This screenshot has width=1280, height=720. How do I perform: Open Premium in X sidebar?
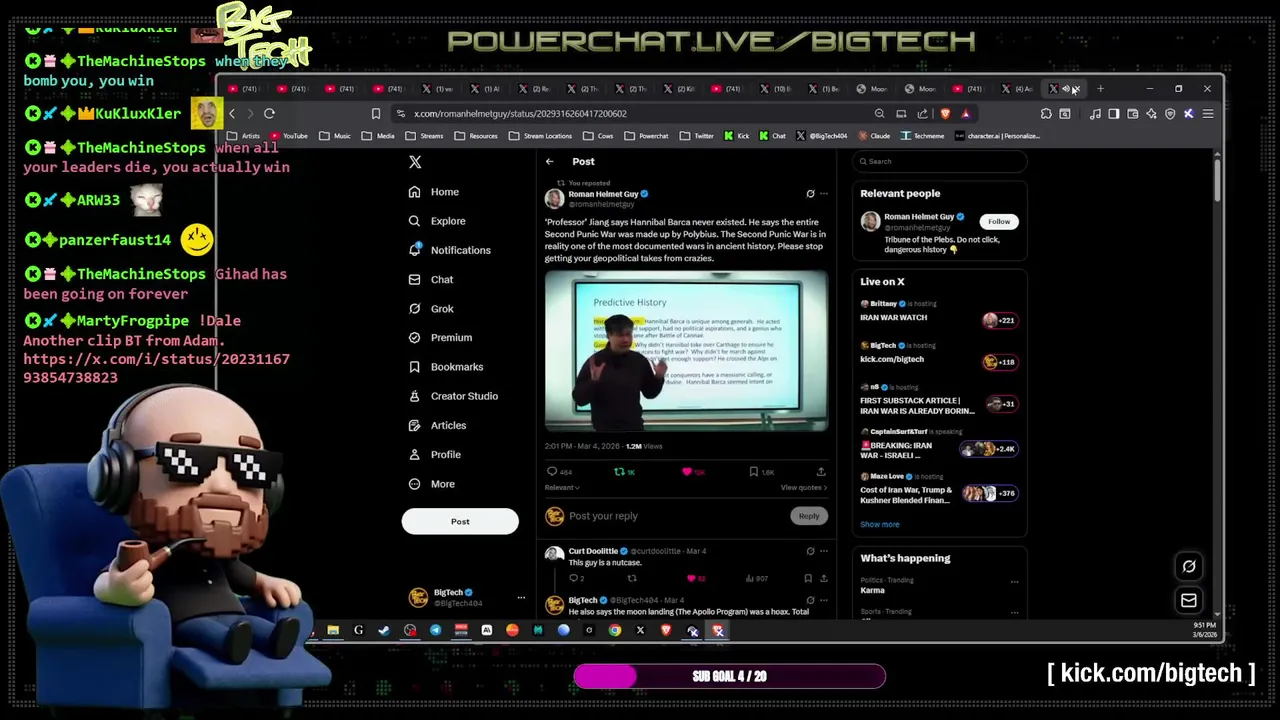pos(440,338)
